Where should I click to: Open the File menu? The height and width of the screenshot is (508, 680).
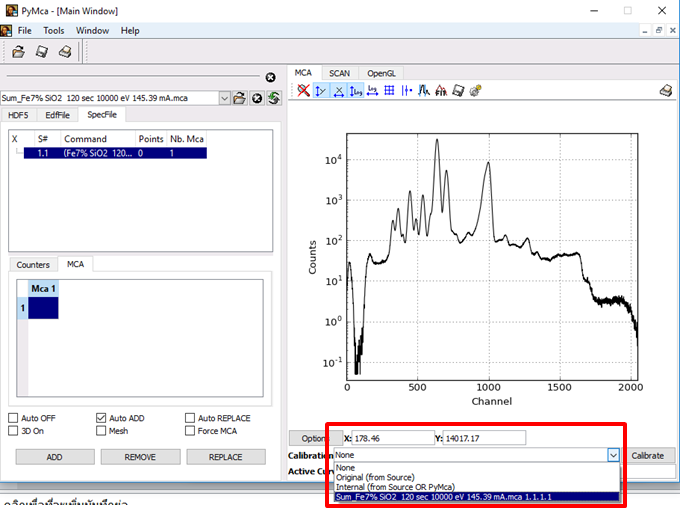click(24, 30)
